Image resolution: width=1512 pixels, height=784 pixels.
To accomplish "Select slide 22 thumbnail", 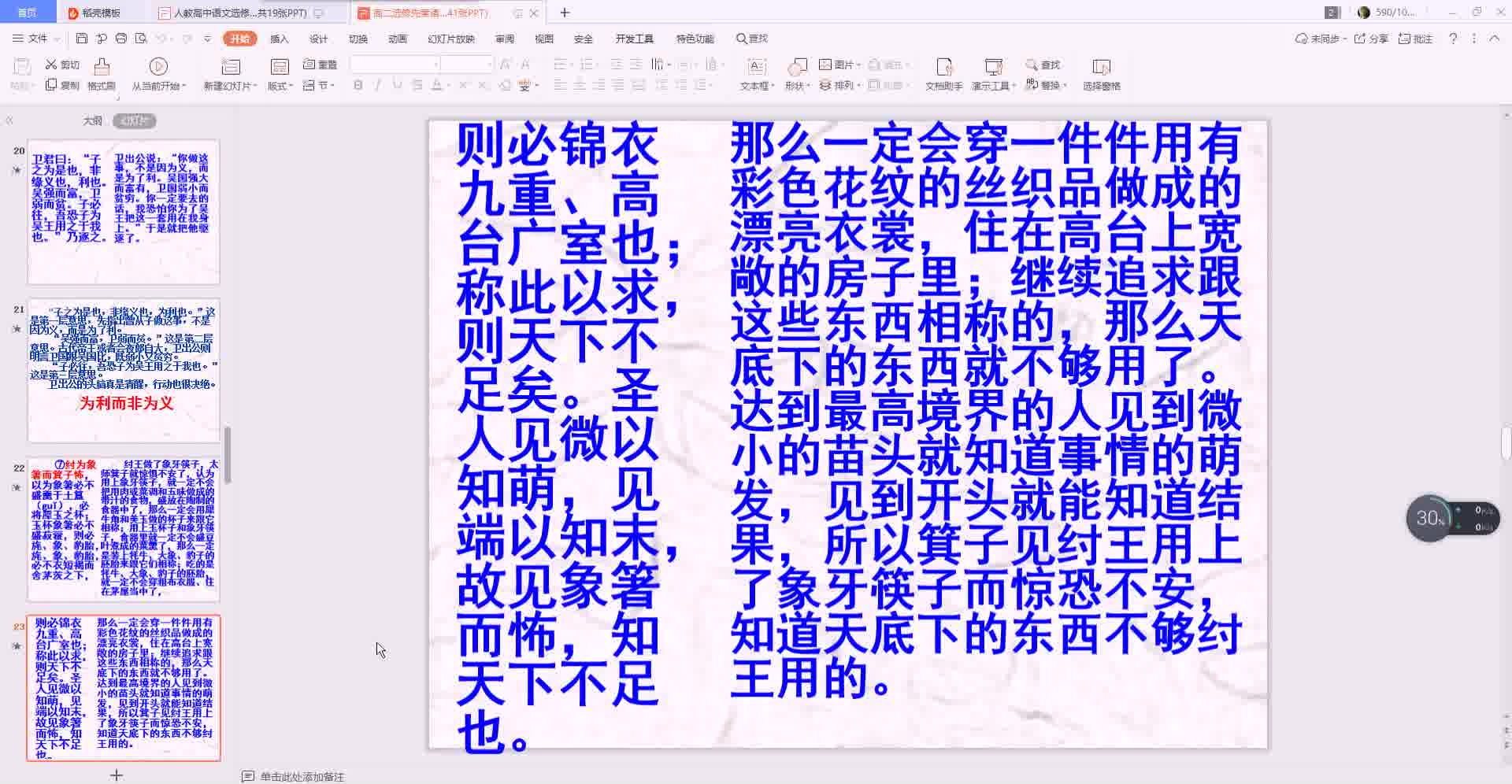I will (x=124, y=529).
